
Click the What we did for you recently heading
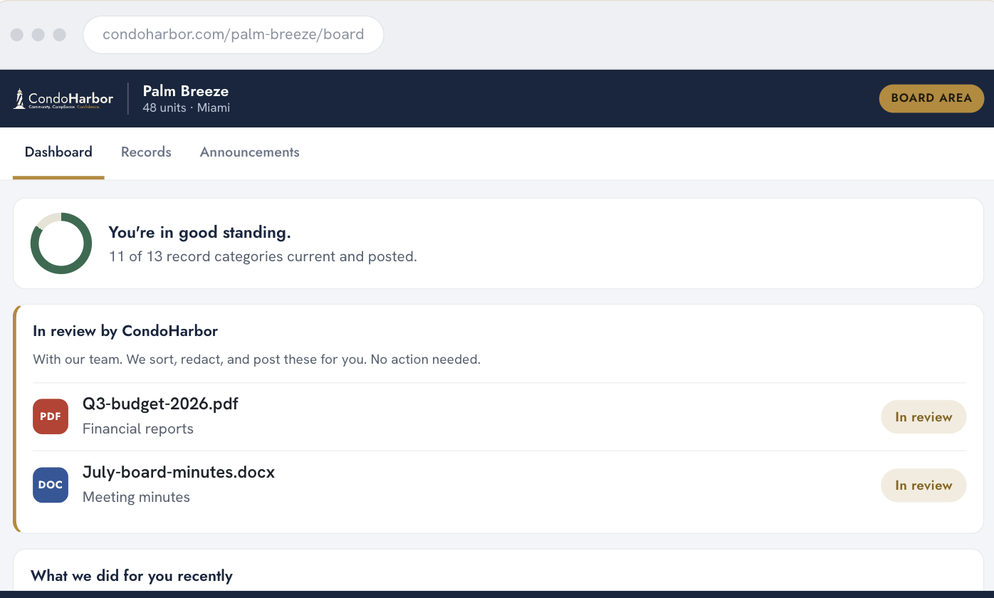(x=132, y=576)
